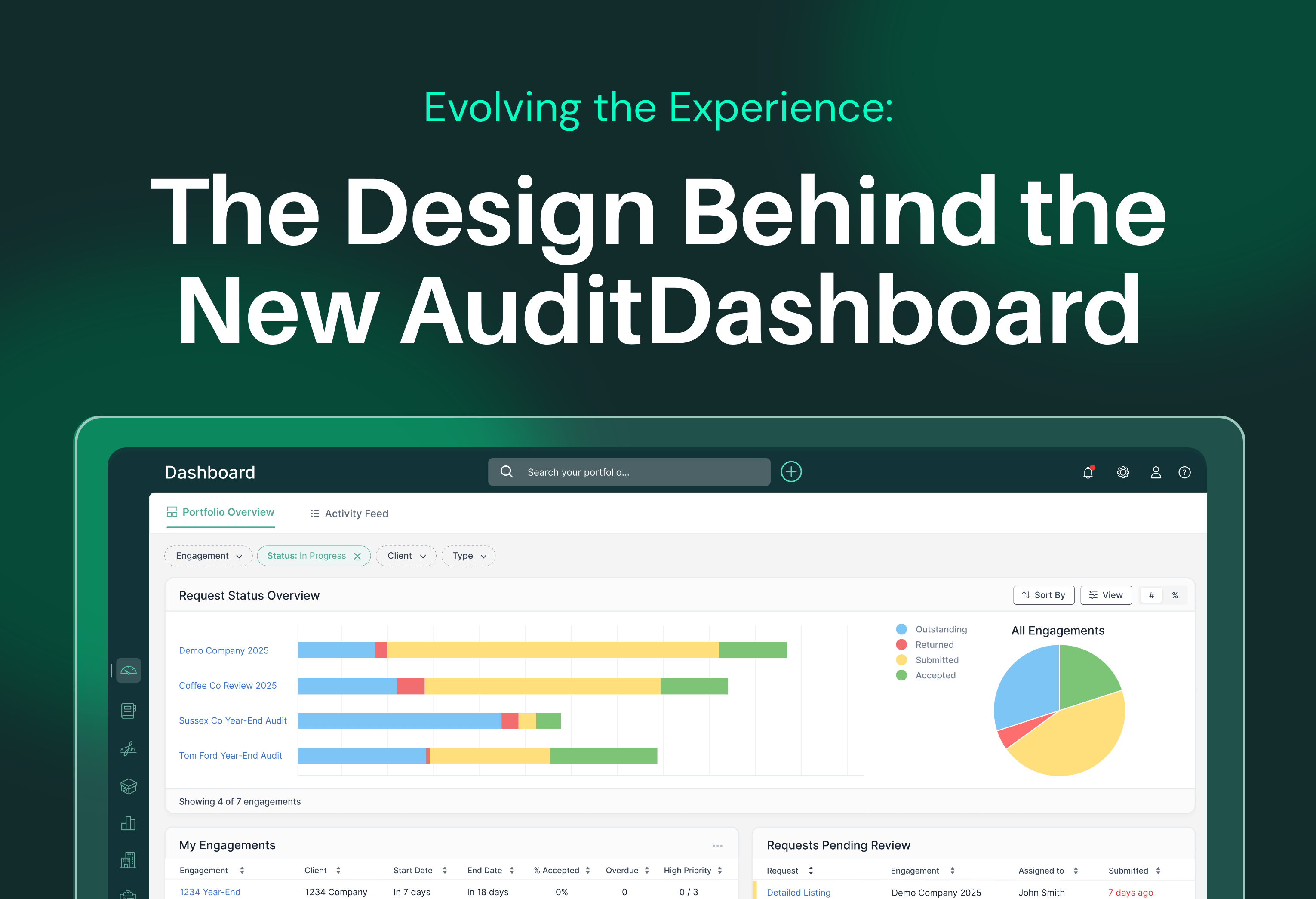Click the green plus add button
The height and width of the screenshot is (899, 1316).
tap(790, 472)
